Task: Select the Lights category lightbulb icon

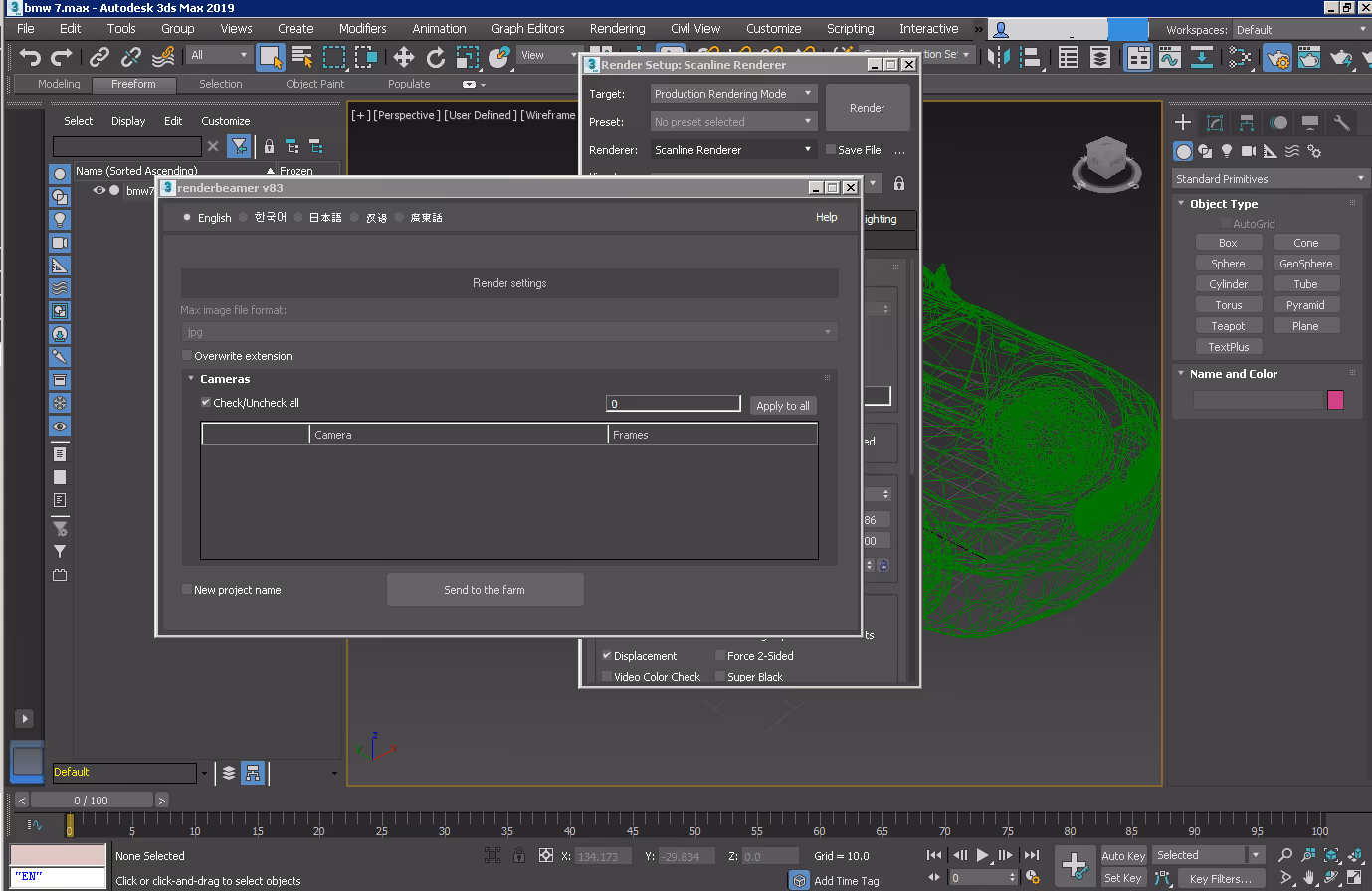Action: tap(1227, 151)
